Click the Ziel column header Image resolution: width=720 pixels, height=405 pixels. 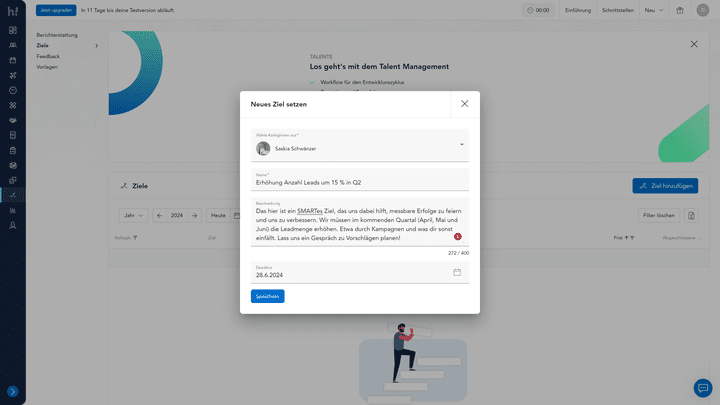point(212,238)
